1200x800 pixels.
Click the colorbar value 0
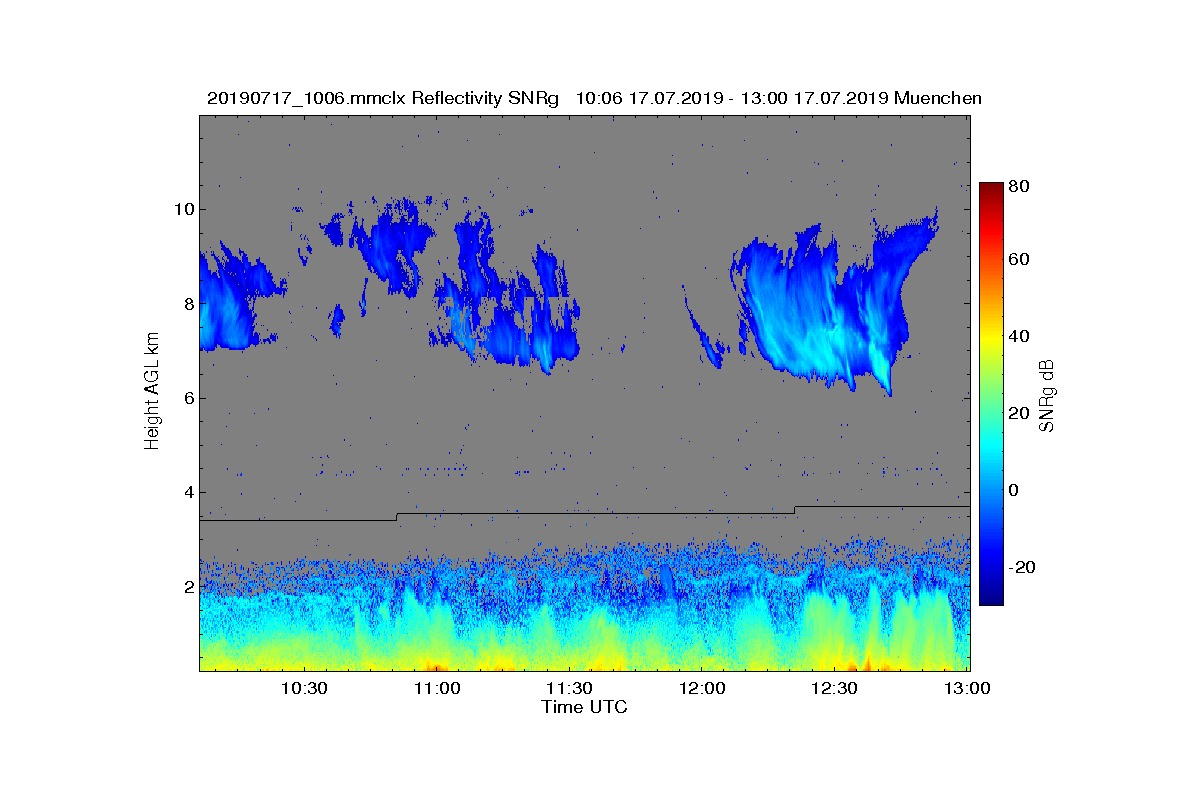point(1016,490)
